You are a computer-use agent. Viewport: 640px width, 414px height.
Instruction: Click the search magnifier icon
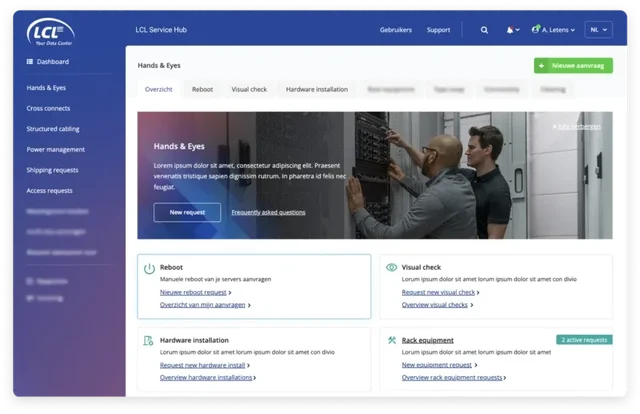(x=485, y=30)
